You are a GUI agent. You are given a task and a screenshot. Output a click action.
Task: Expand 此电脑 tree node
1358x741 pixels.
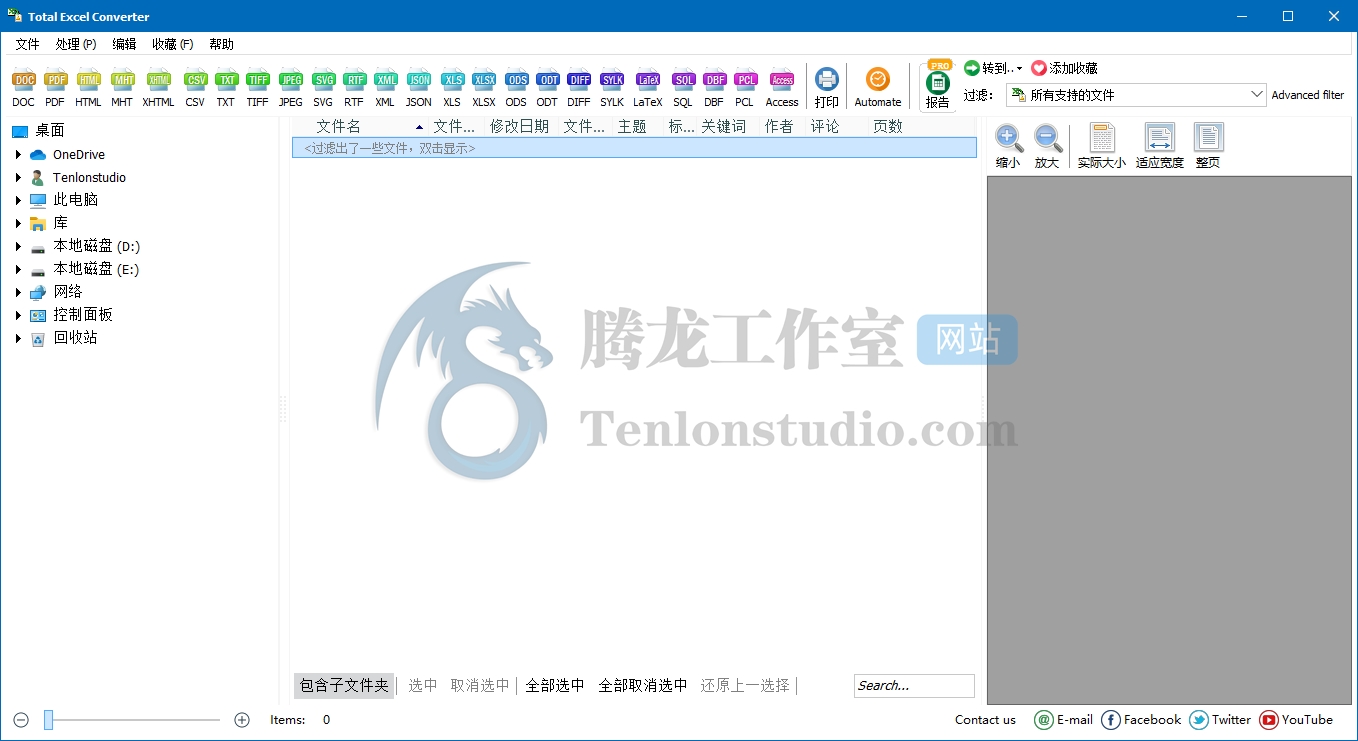(18, 200)
